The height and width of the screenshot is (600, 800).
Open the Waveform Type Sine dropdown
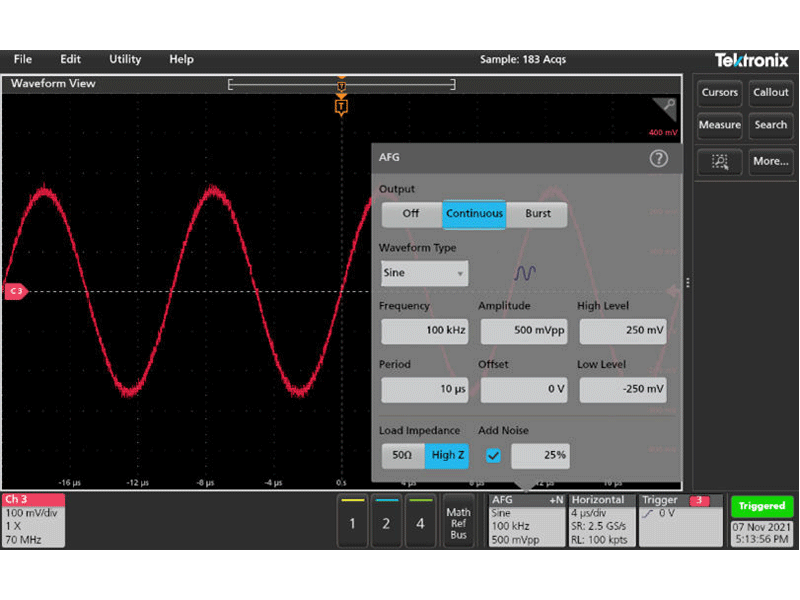424,273
